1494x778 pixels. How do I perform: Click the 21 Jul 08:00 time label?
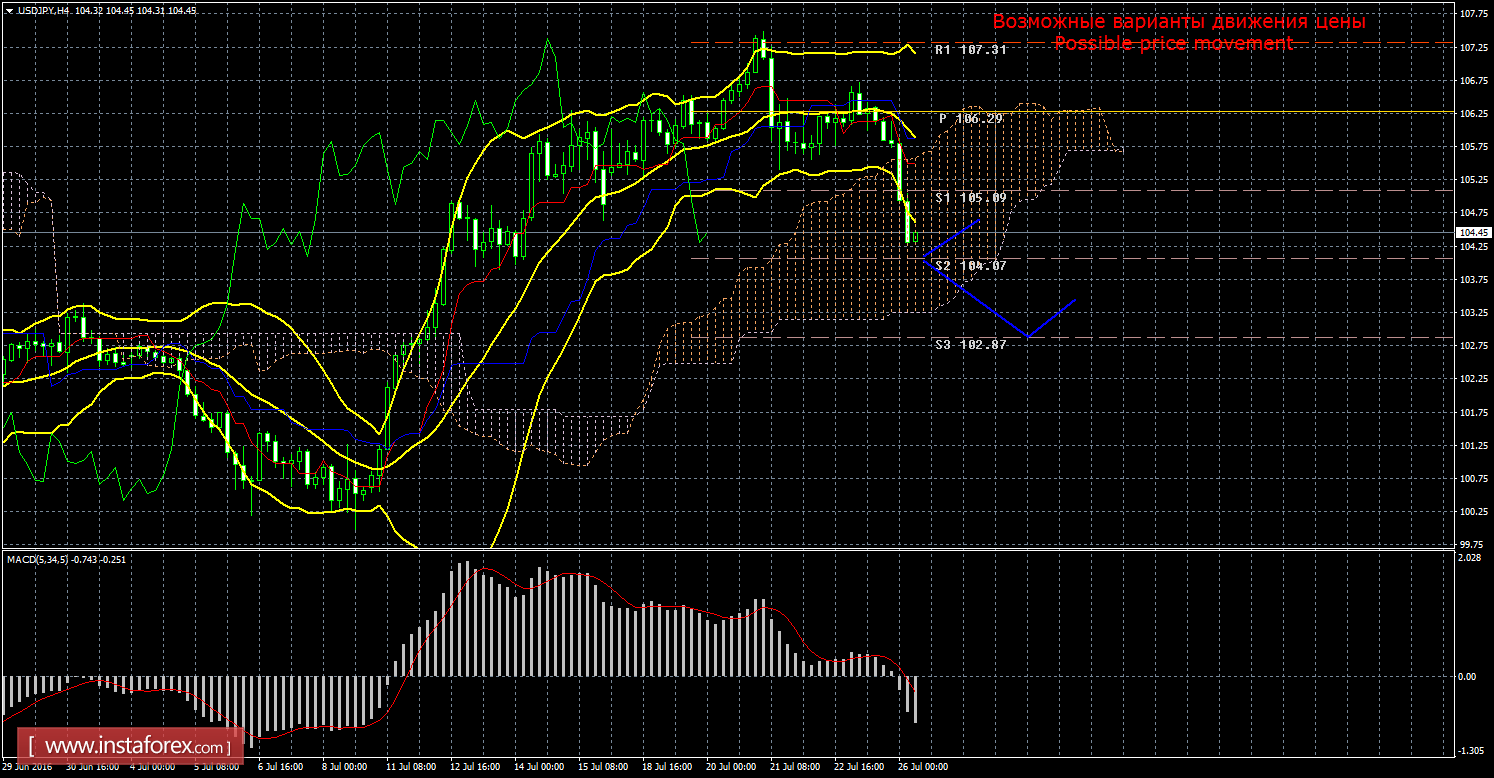(x=794, y=768)
